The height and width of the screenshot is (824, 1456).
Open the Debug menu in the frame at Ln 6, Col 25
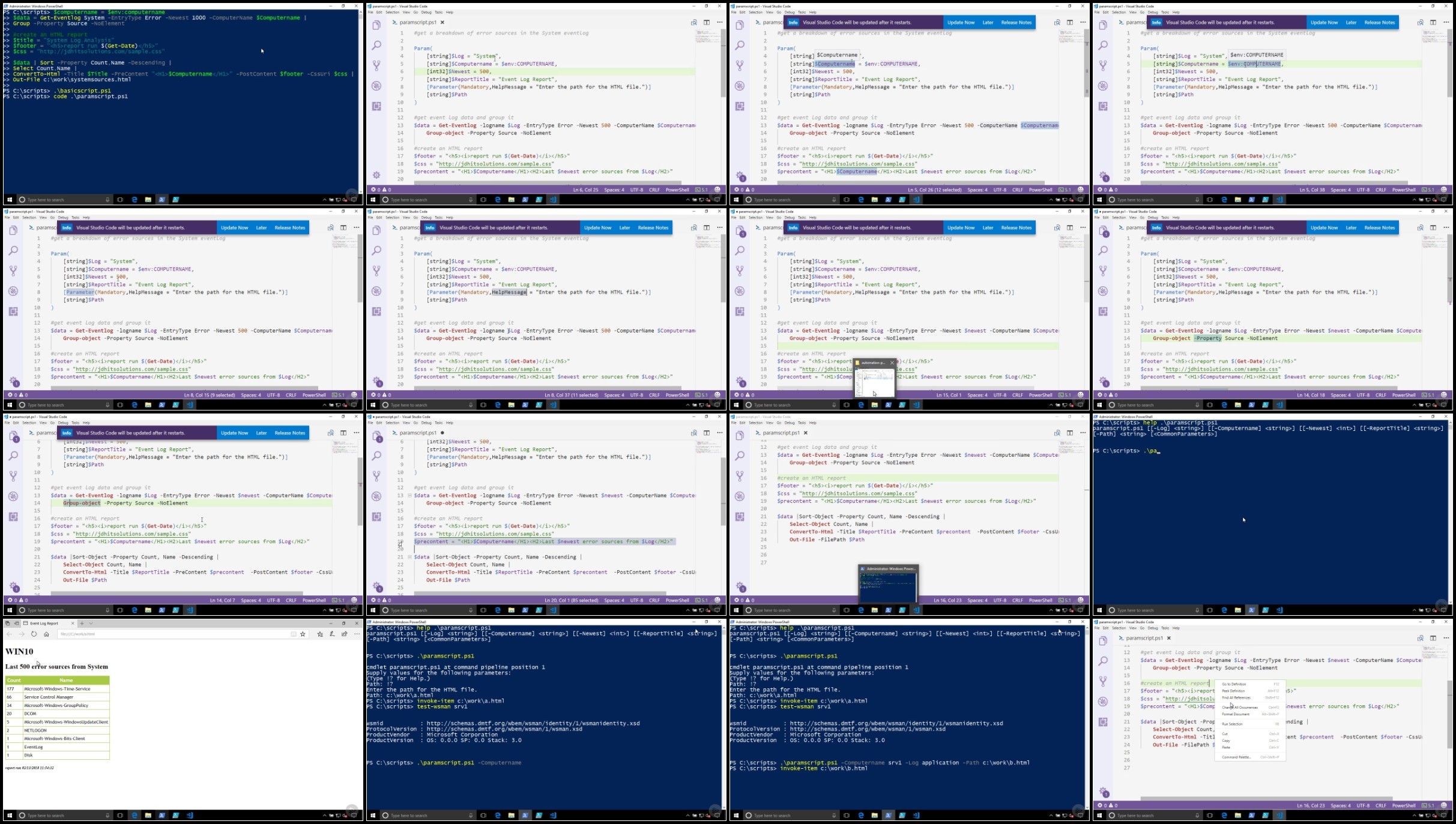[x=426, y=12]
